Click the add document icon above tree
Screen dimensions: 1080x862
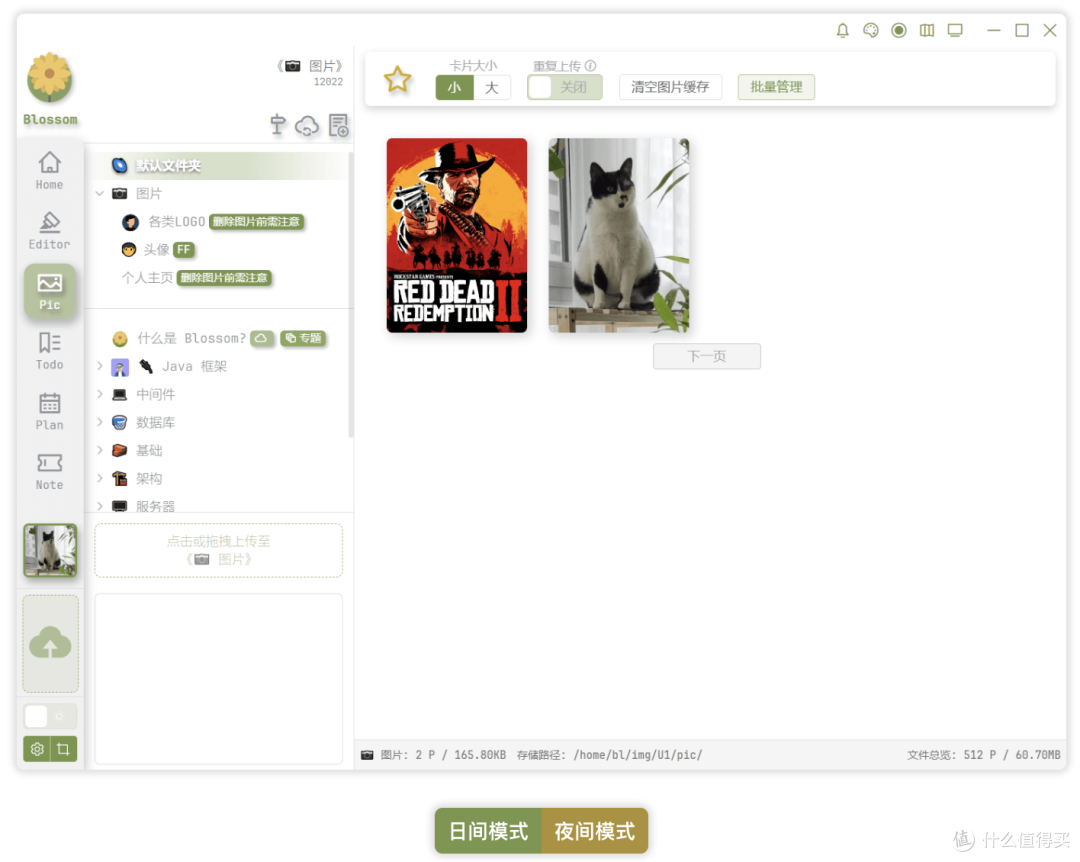tap(339, 125)
